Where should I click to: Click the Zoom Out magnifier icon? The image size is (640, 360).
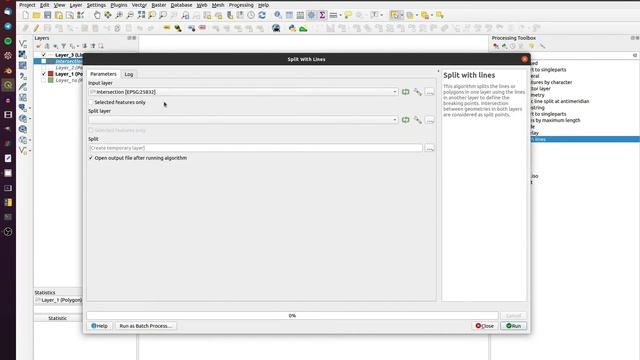pyautogui.click(x=130, y=15)
